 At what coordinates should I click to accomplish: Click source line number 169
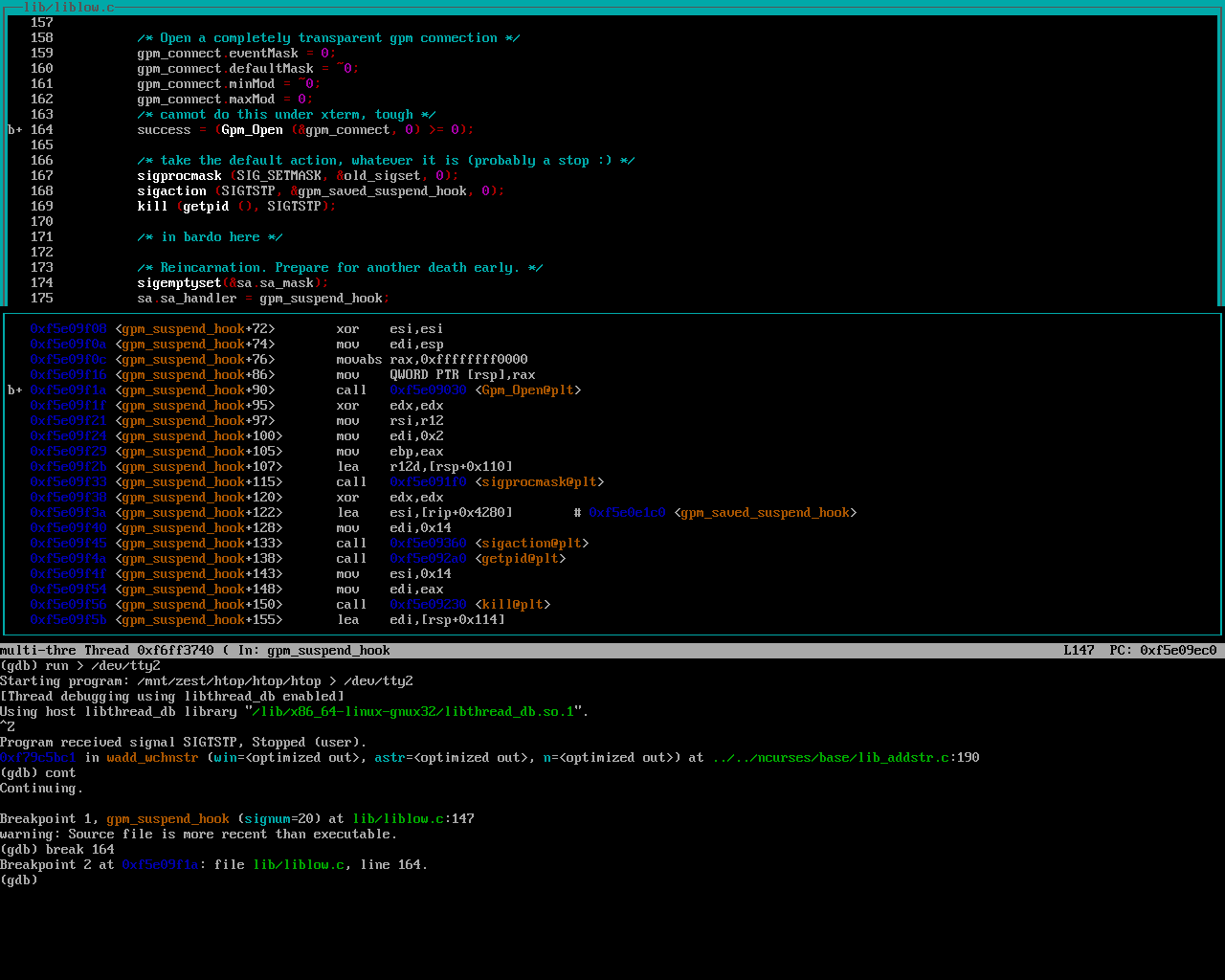[x=42, y=207]
